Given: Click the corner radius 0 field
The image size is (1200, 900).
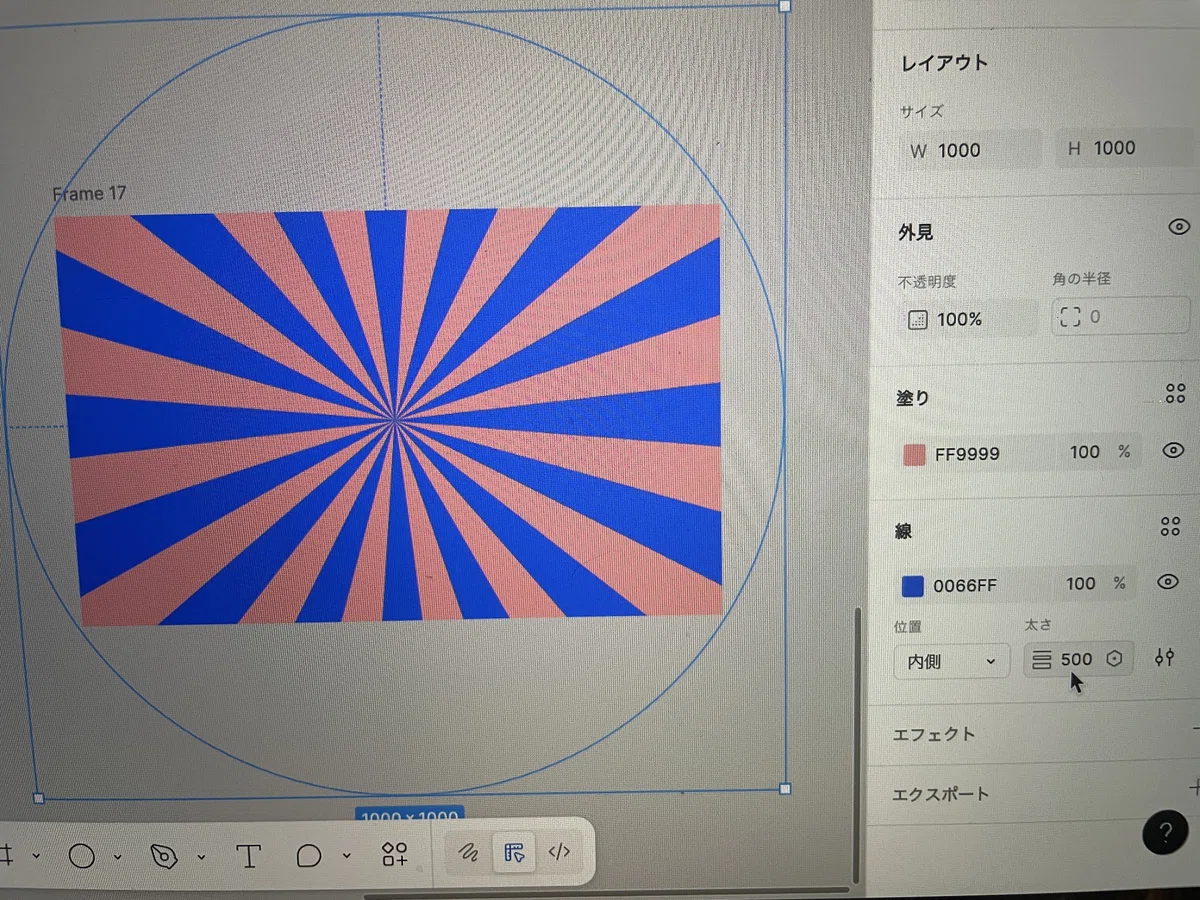Looking at the screenshot, I should click(x=1120, y=316).
